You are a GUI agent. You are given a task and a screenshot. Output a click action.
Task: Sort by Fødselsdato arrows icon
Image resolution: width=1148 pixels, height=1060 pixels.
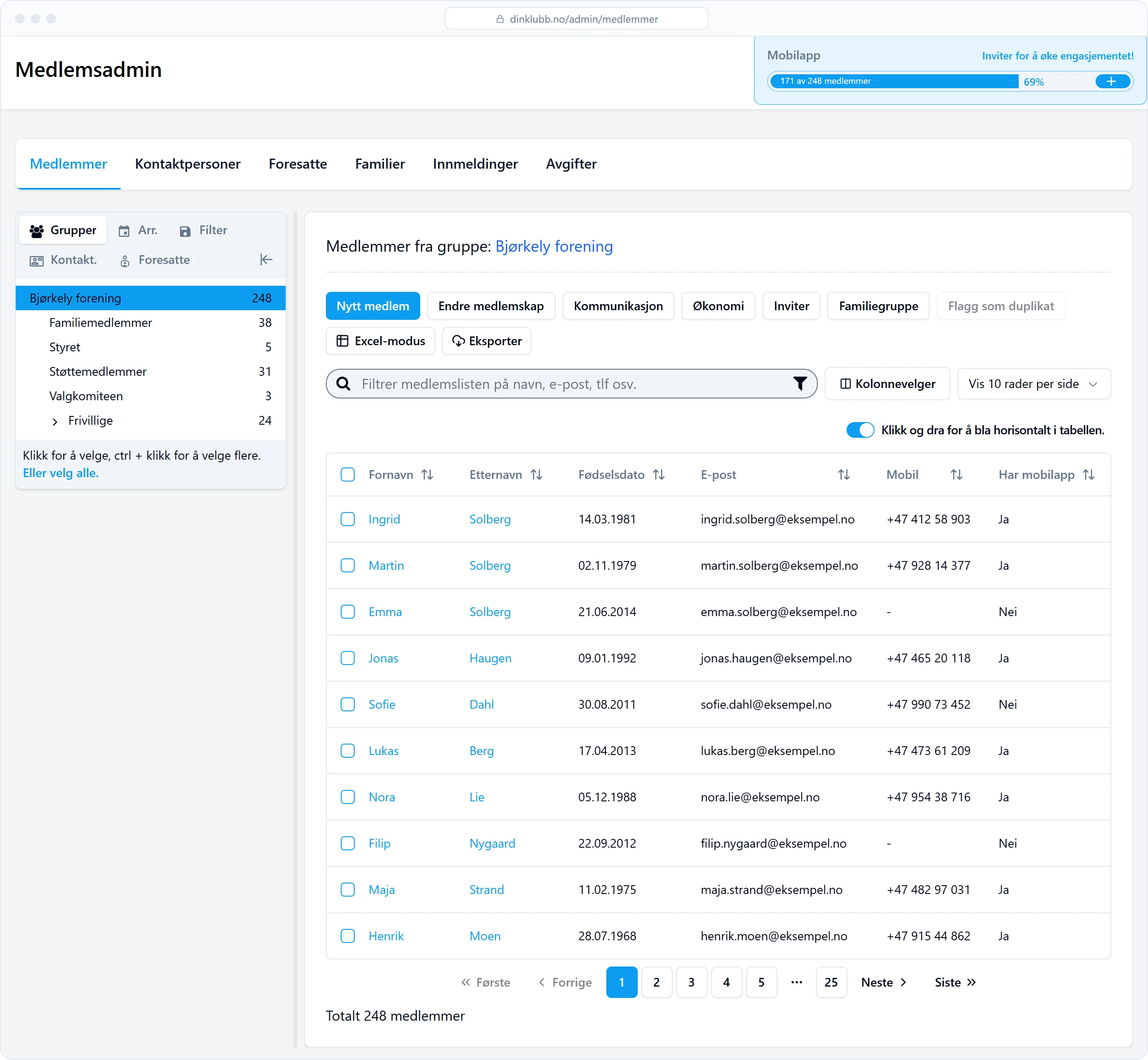[659, 475]
